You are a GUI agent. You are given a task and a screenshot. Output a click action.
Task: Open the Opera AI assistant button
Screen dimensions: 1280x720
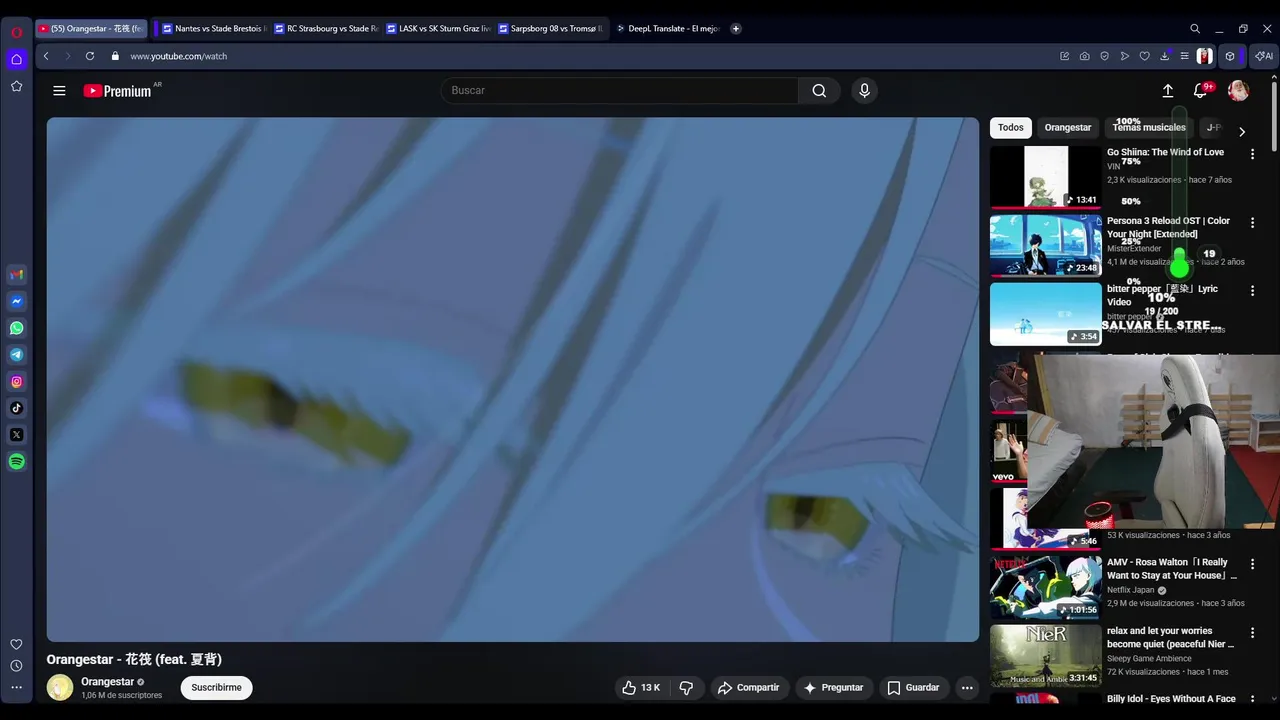tap(1264, 56)
